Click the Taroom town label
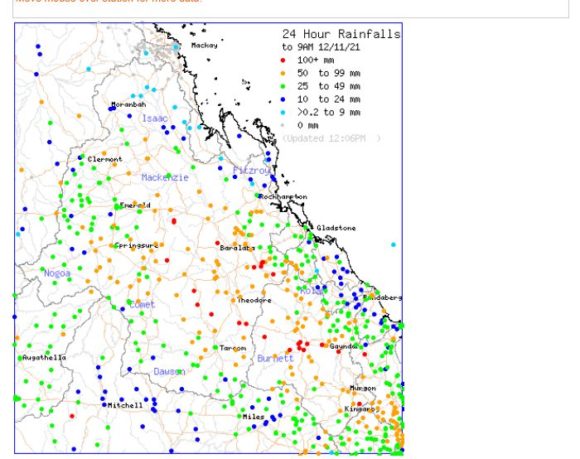This screenshot has height=459, width=580. [233, 348]
